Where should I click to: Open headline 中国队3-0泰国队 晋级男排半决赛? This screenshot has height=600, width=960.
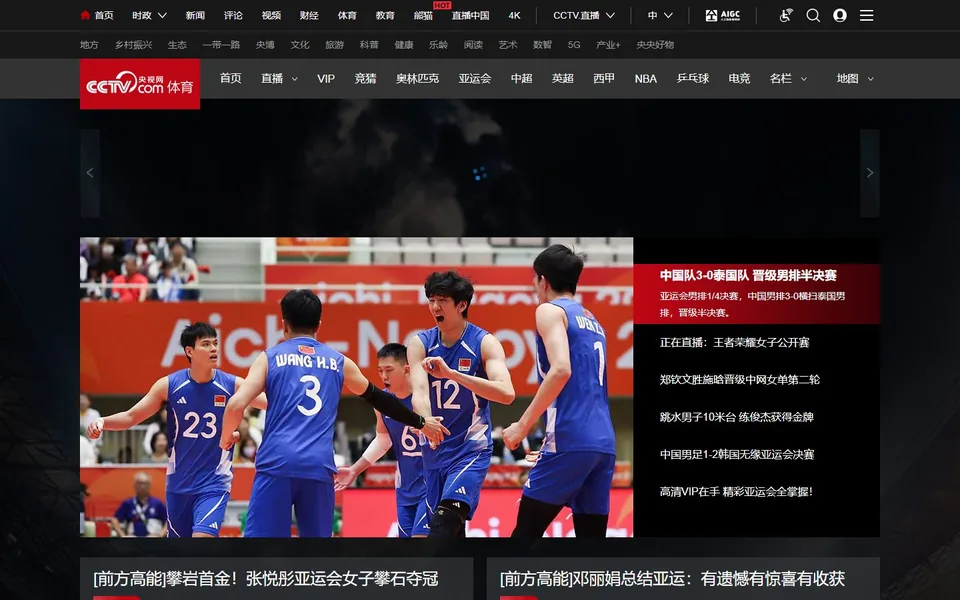coord(748,276)
